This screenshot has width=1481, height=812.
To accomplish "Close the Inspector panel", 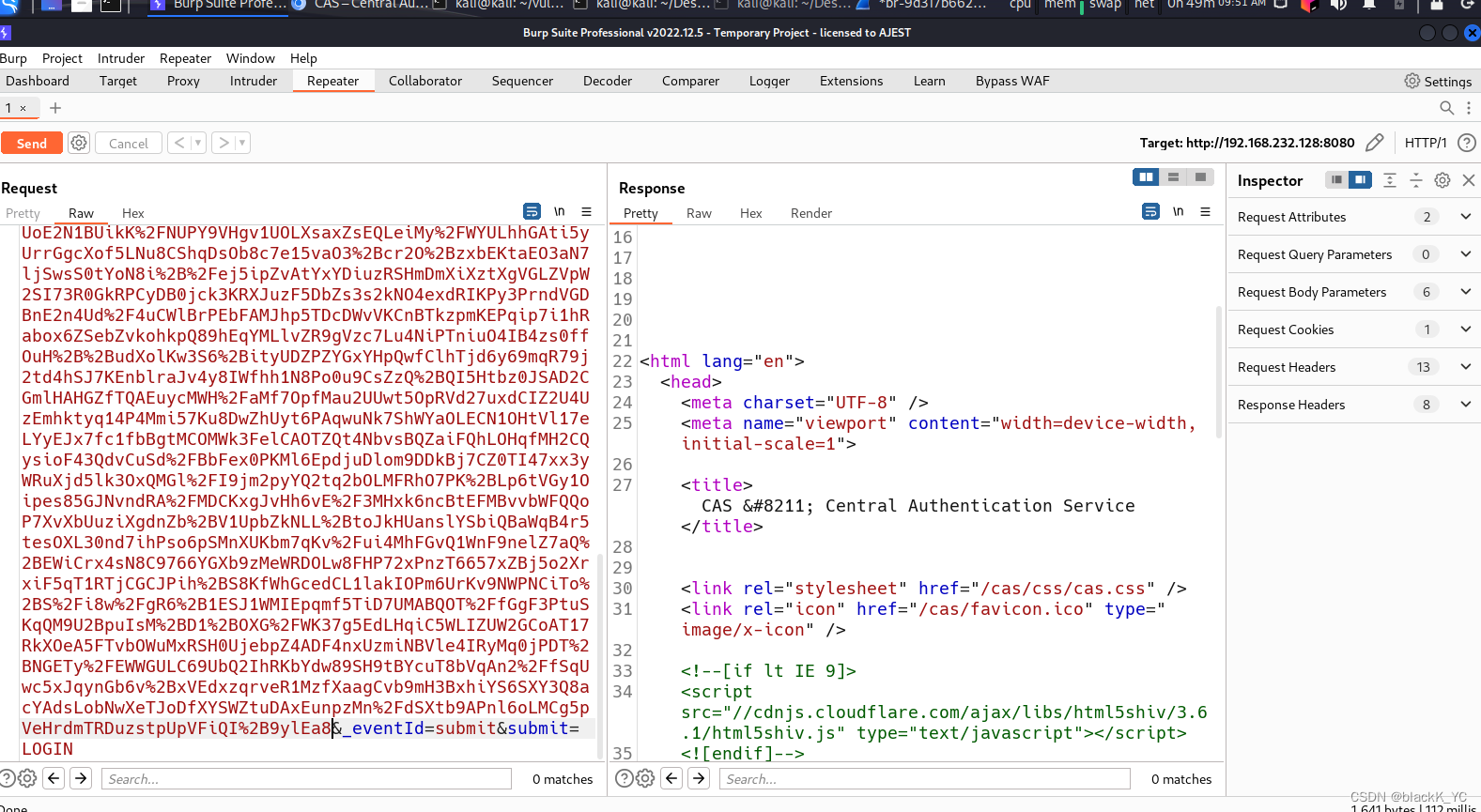I will coord(1469,180).
